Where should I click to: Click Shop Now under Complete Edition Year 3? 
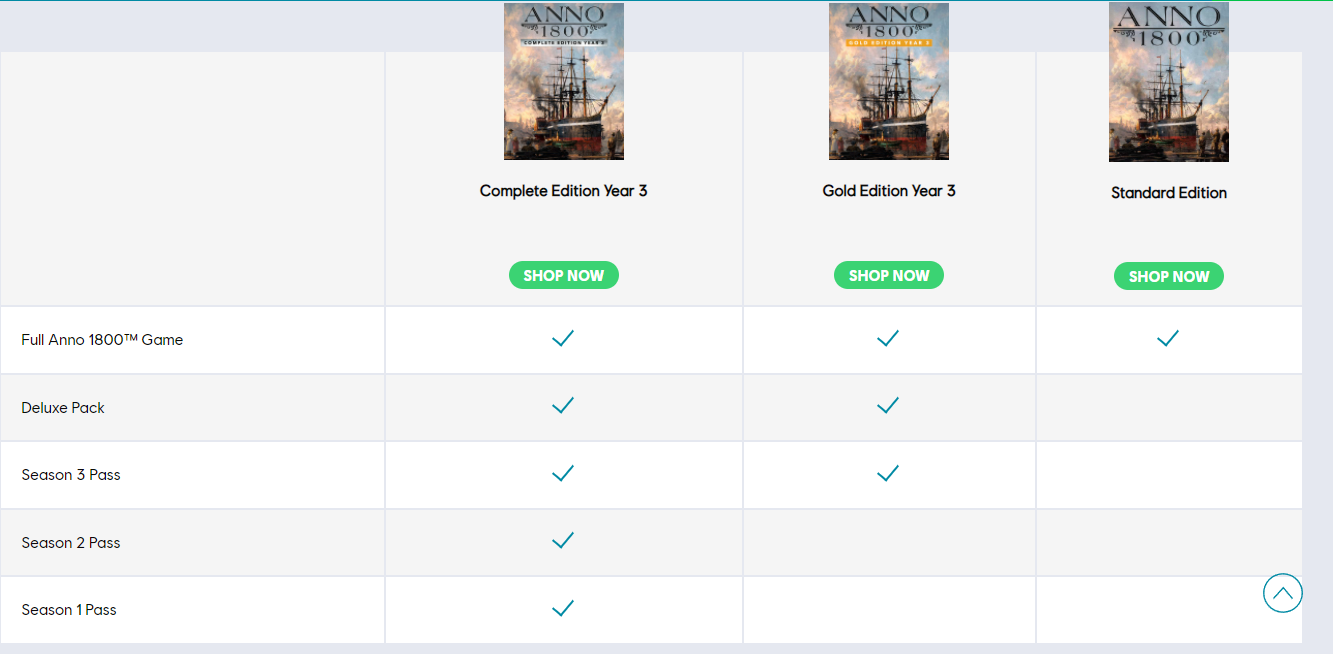tap(564, 275)
